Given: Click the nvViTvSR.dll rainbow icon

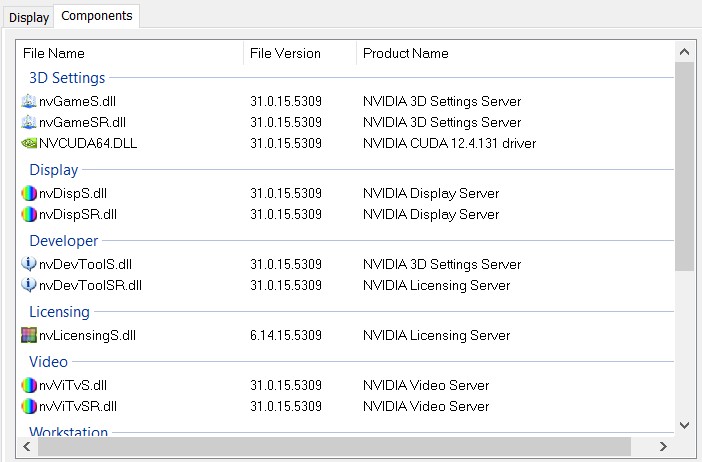Looking at the screenshot, I should click(x=29, y=406).
